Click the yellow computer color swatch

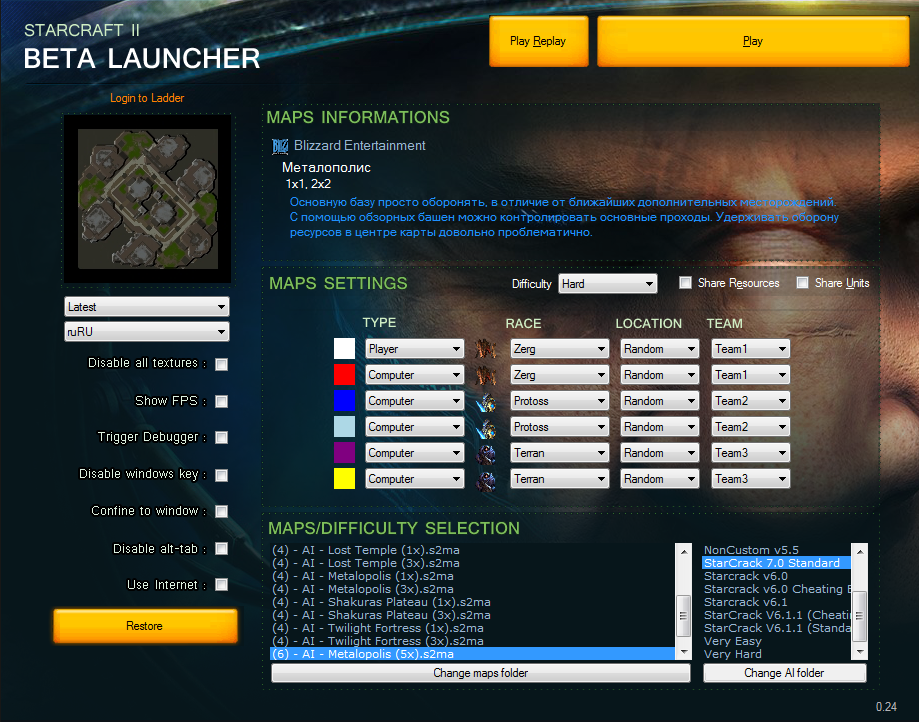pyautogui.click(x=344, y=479)
